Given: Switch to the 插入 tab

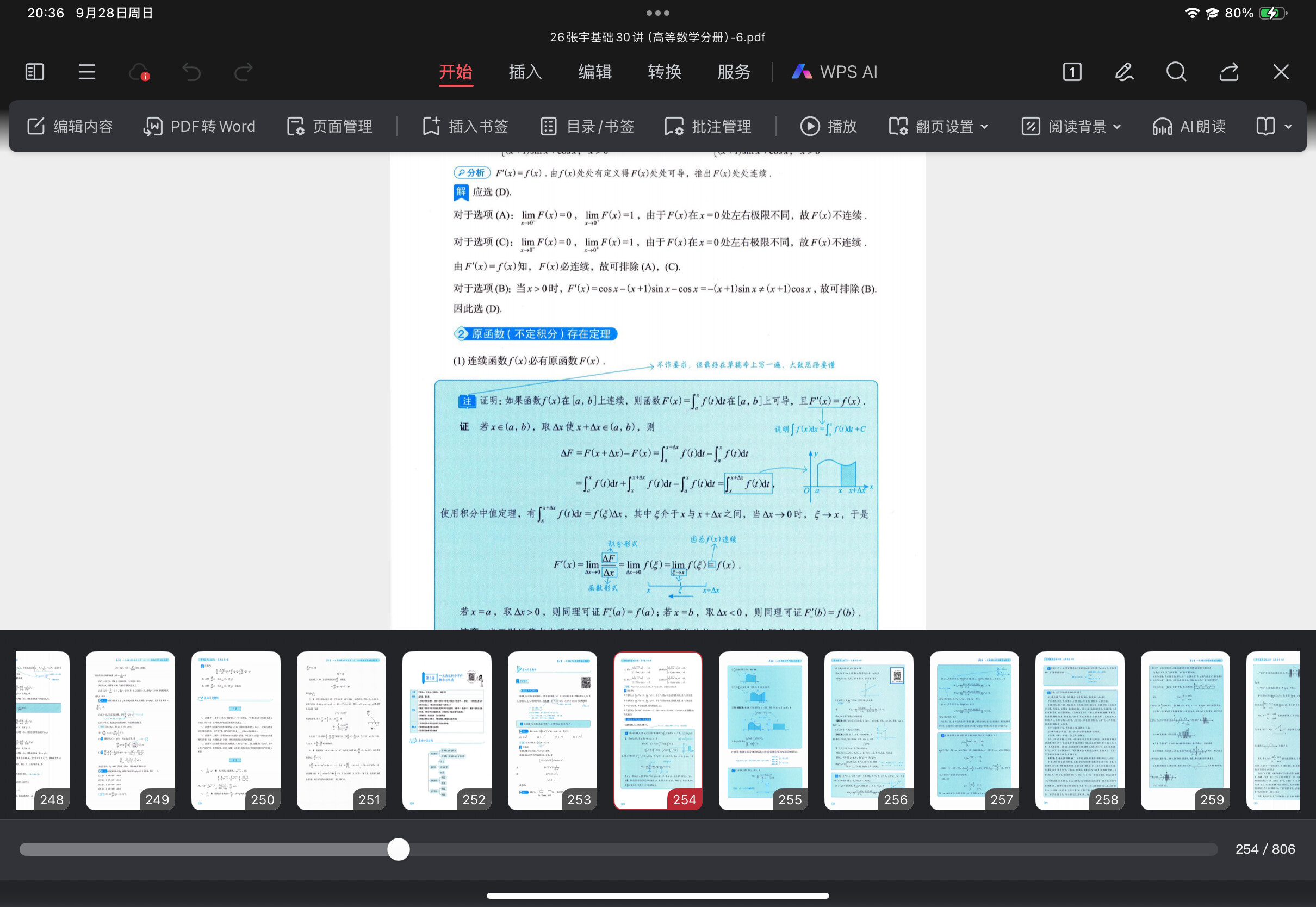Looking at the screenshot, I should [525, 72].
